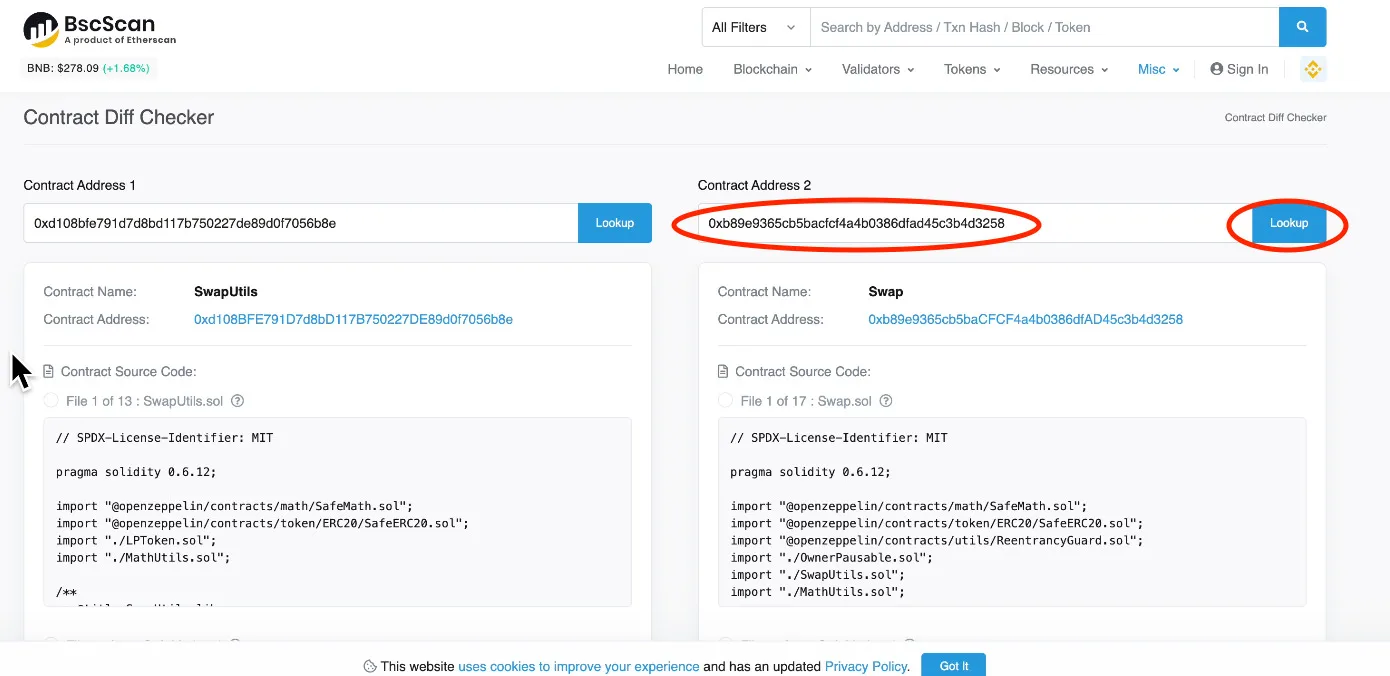Open the Tokens menu
The height and width of the screenshot is (676, 1390).
[x=972, y=69]
